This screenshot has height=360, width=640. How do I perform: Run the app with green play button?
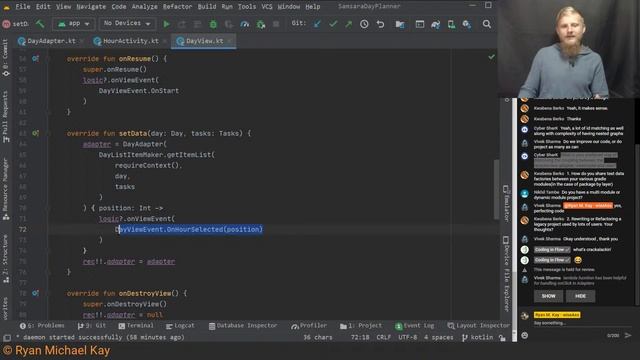[x=166, y=24]
